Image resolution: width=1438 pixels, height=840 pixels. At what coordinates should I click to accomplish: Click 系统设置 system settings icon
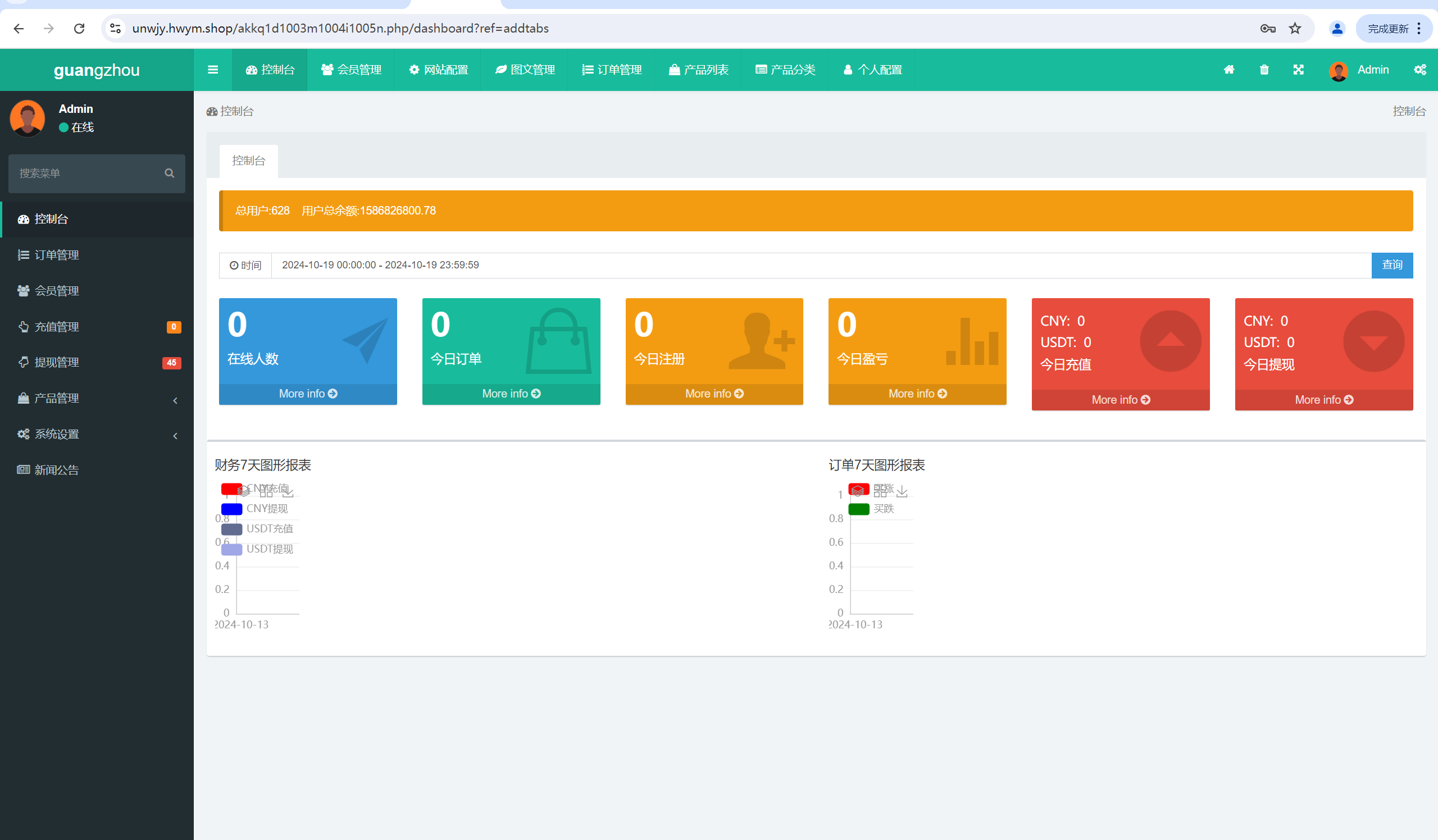tap(22, 434)
